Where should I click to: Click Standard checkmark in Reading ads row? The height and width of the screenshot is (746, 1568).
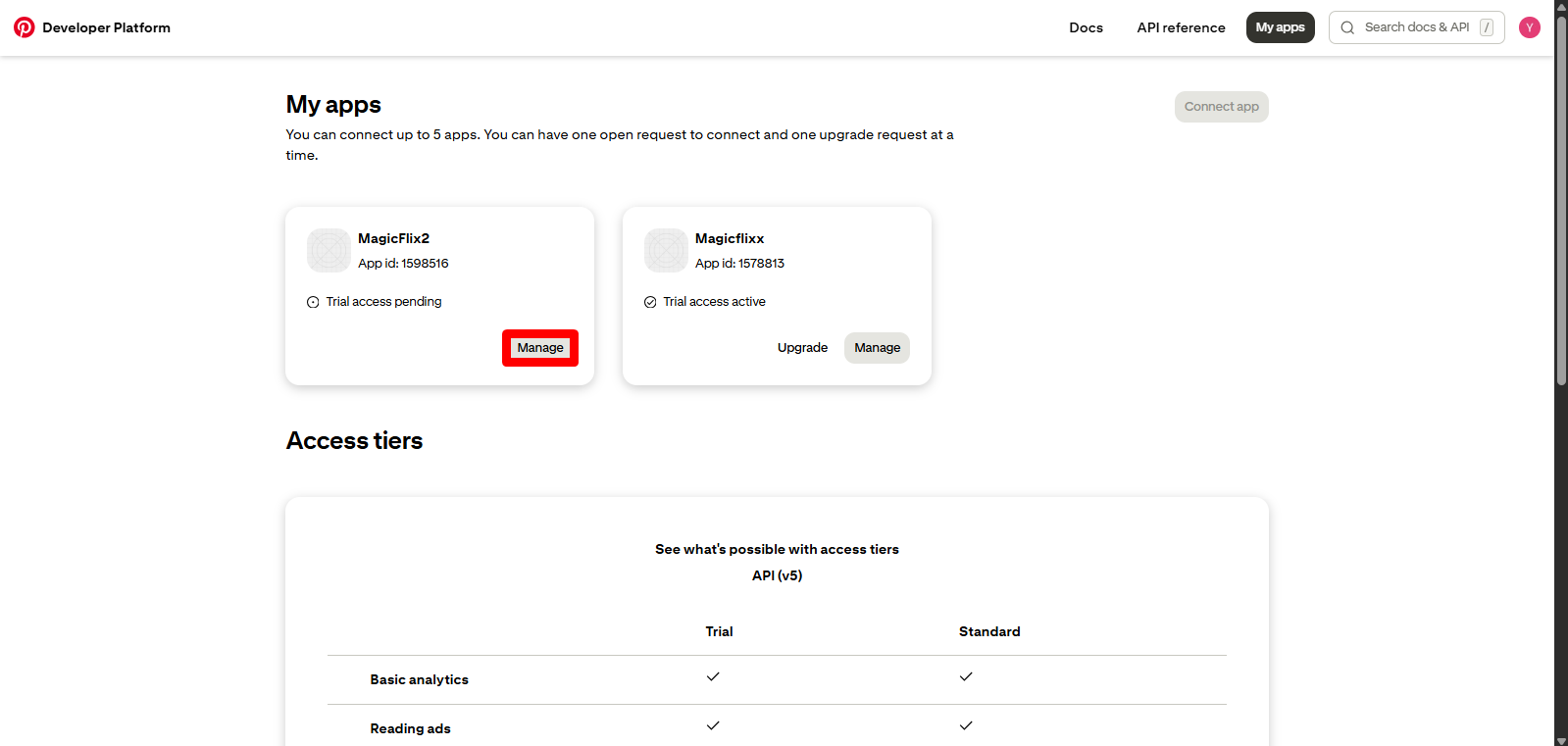point(966,725)
